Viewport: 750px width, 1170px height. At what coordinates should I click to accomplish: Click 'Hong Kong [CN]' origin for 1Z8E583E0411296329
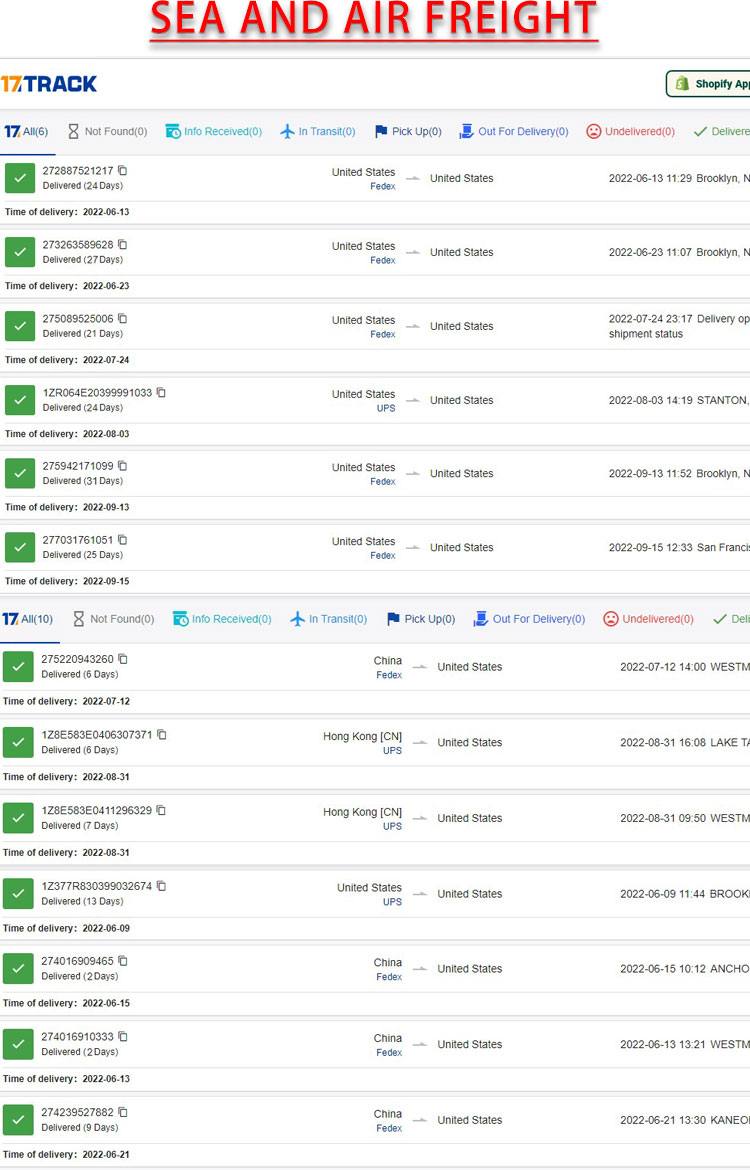coord(363,812)
